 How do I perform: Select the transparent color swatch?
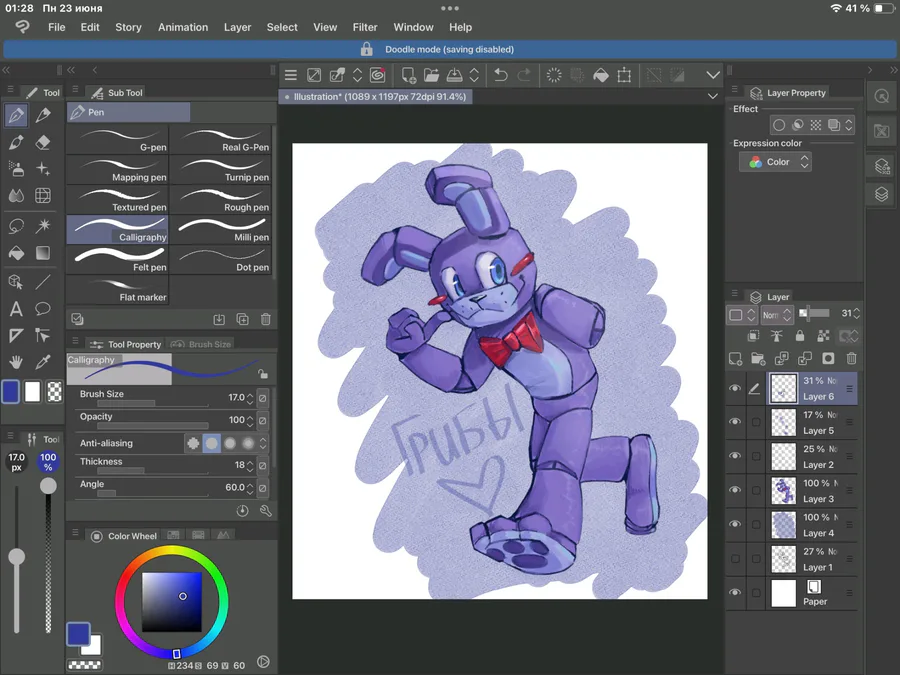(x=55, y=392)
